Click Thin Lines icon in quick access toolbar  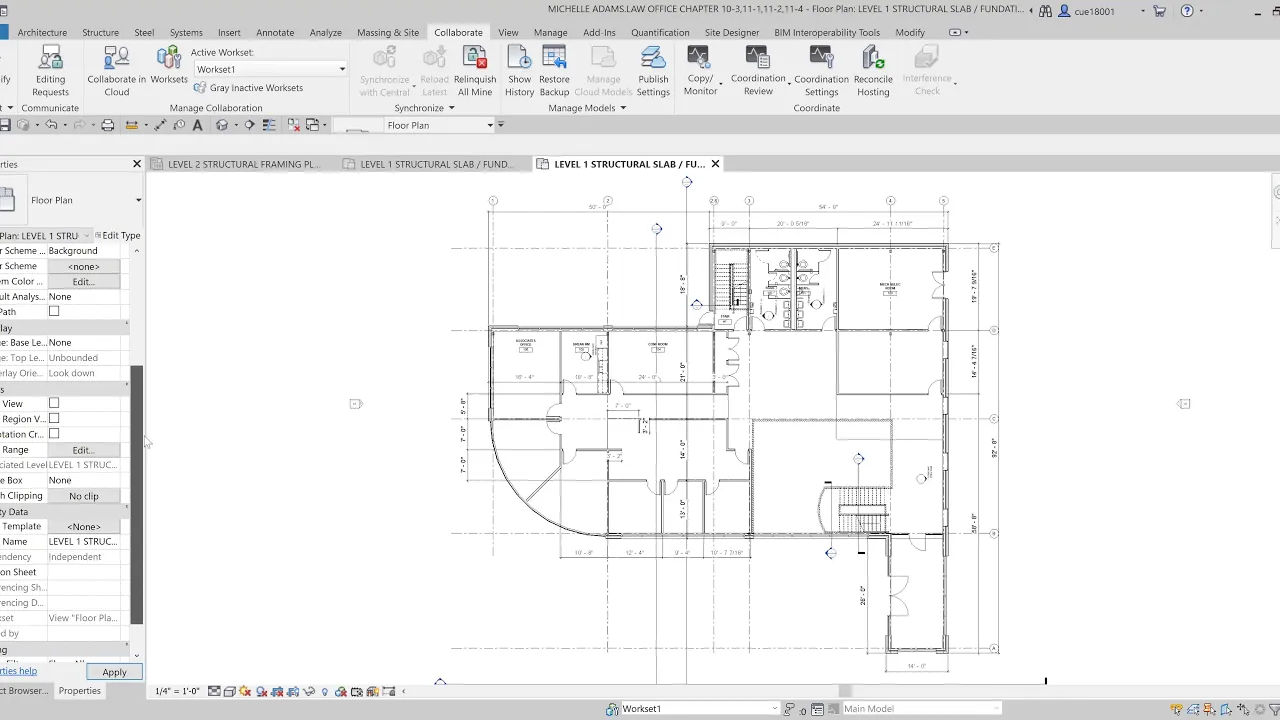point(269,125)
